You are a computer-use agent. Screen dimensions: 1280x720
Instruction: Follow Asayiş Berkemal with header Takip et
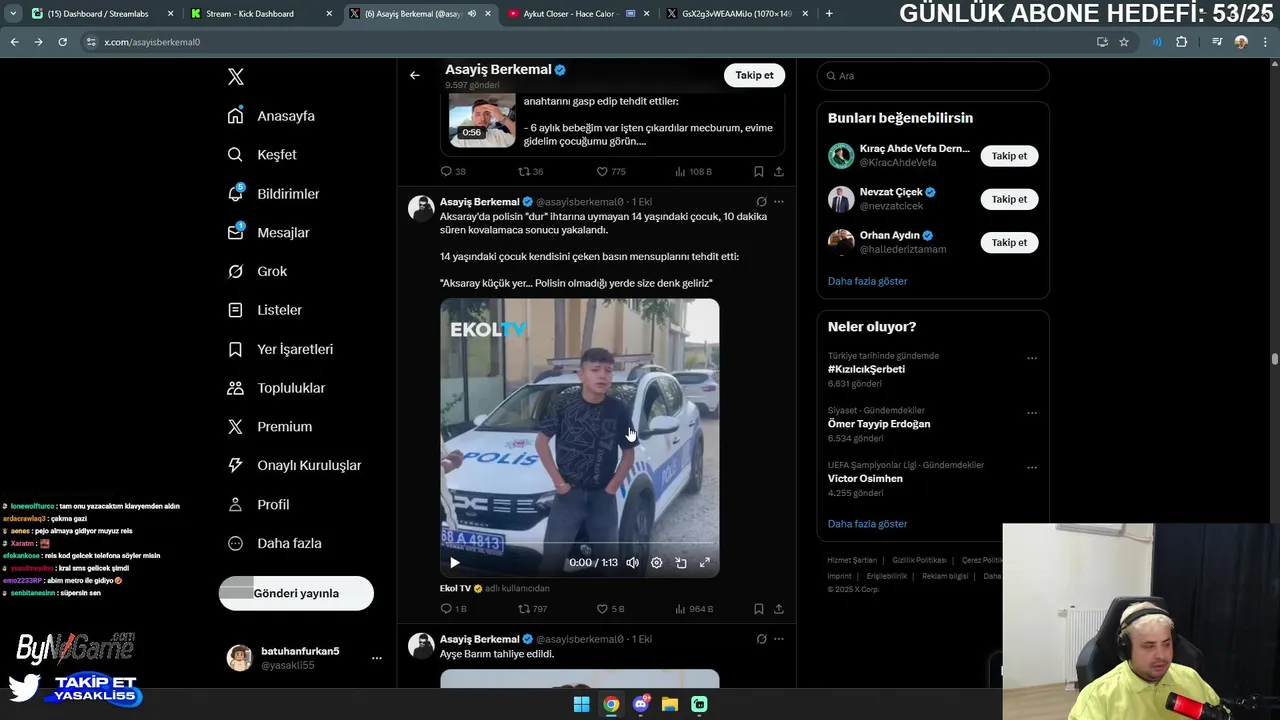point(754,75)
